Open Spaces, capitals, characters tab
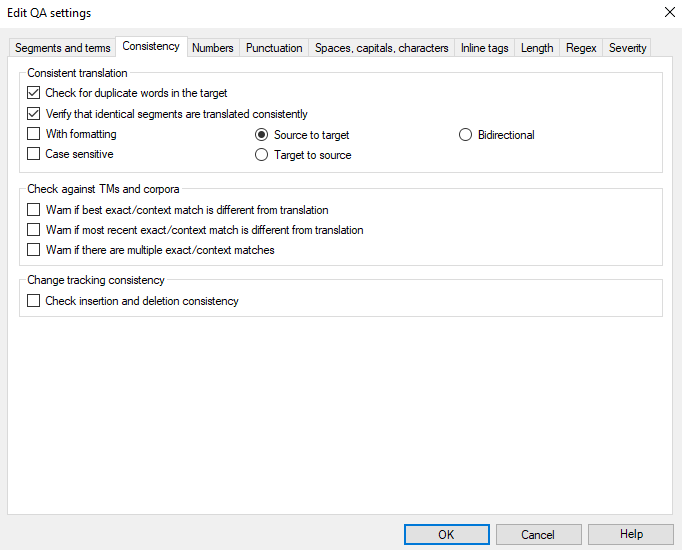The image size is (682, 550). [381, 48]
